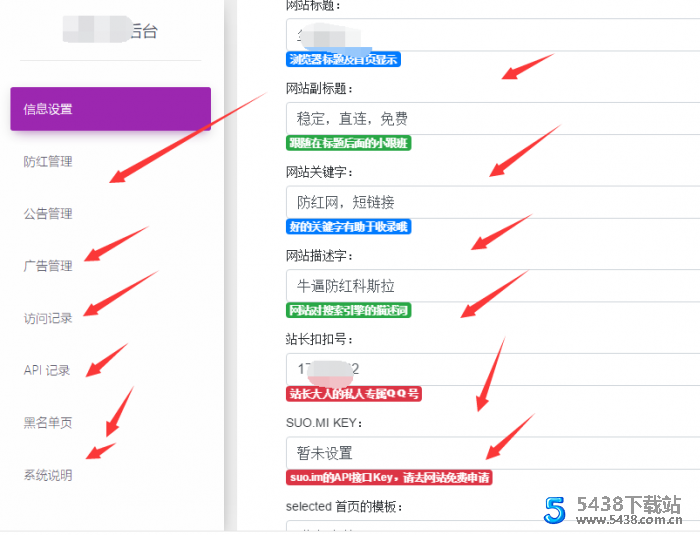The width and height of the screenshot is (700, 535).
Task: Select 公告管理 from the sidebar
Action: (48, 214)
